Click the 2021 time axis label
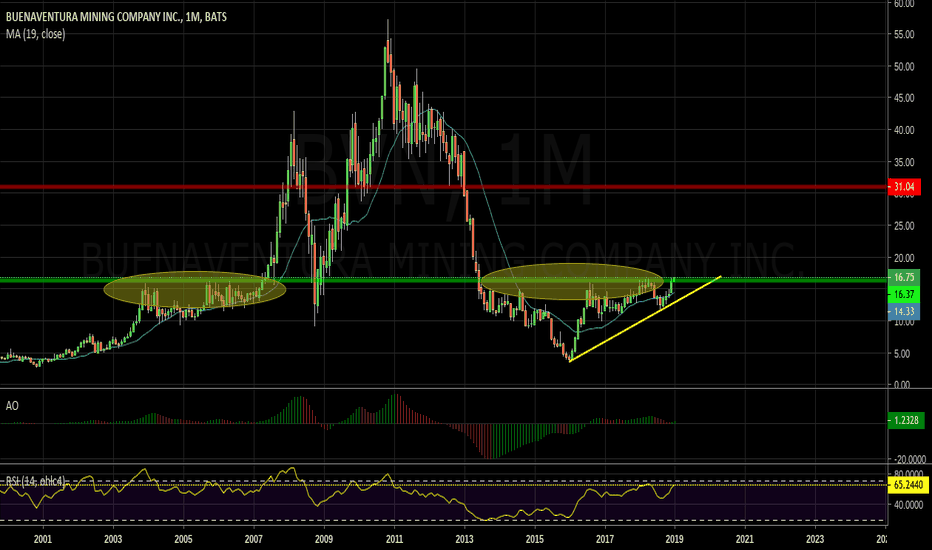 pyautogui.click(x=744, y=539)
